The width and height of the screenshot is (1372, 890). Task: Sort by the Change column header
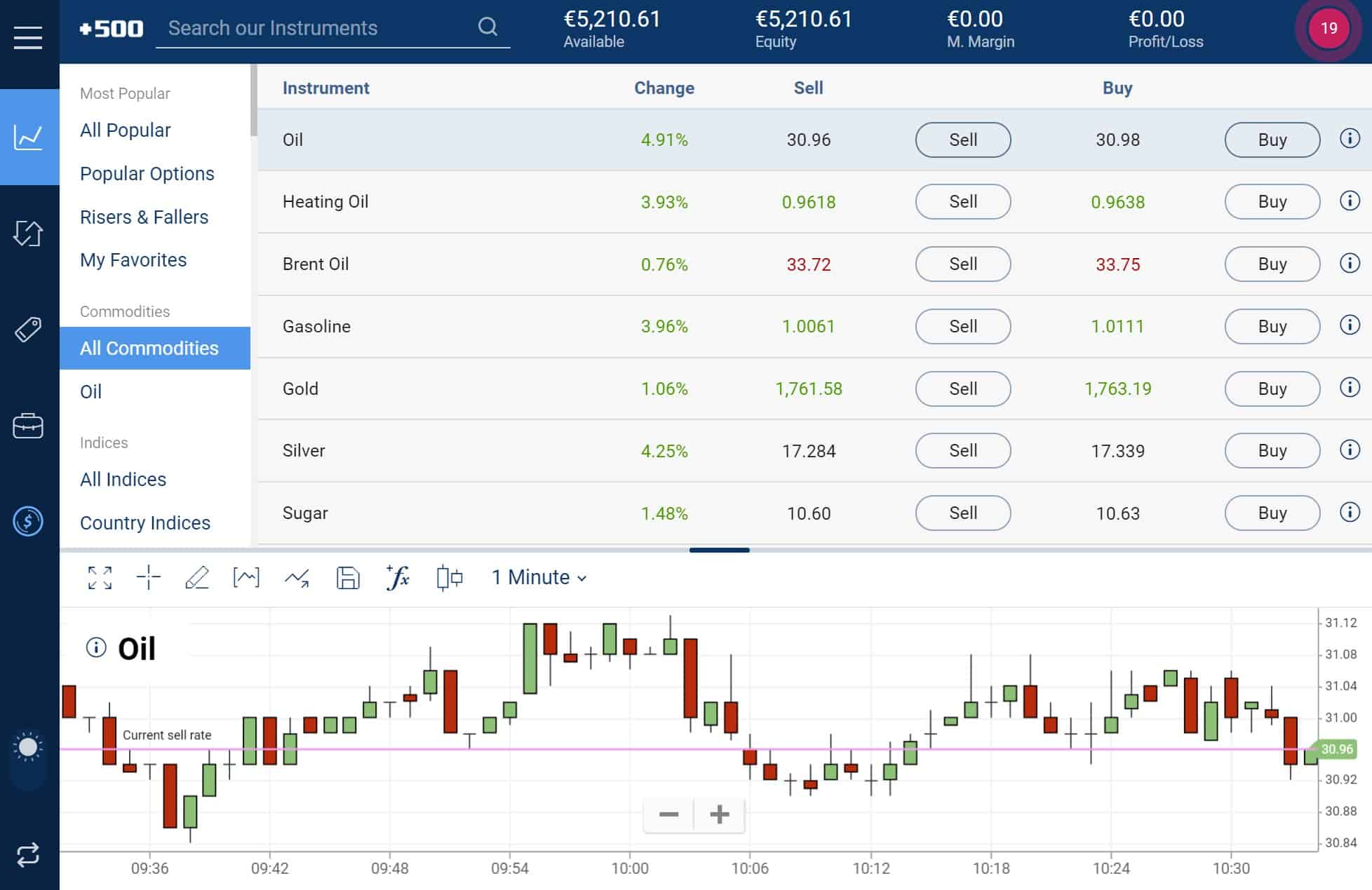click(664, 88)
